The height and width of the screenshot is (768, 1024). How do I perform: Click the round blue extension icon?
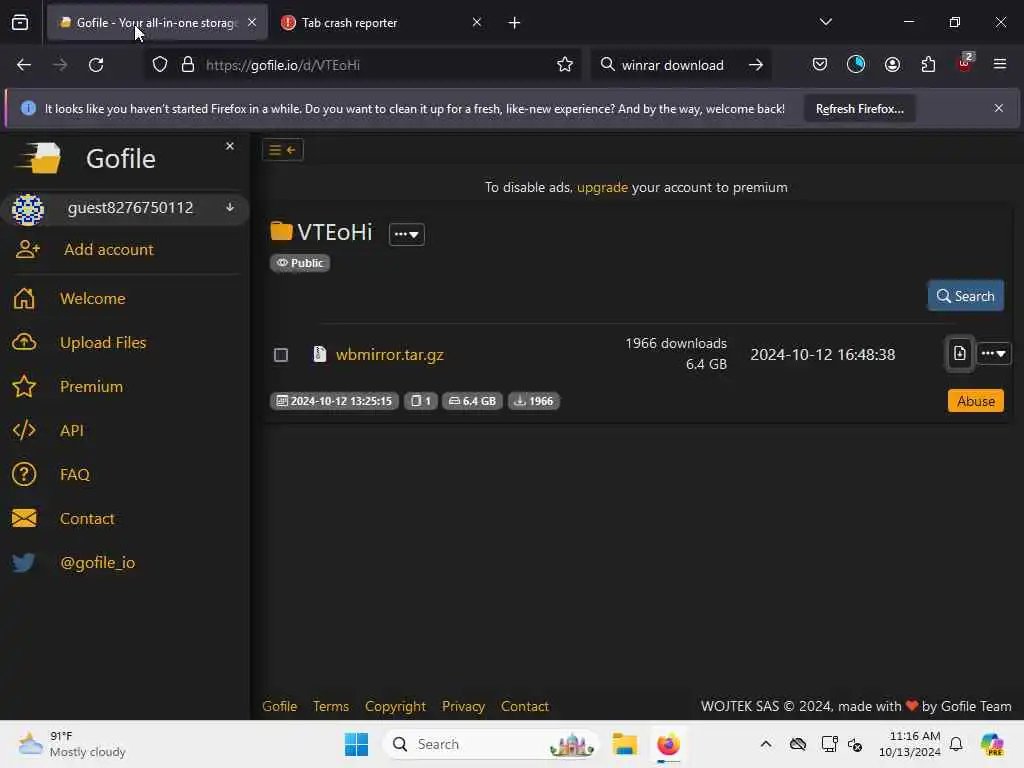pyautogui.click(x=856, y=64)
